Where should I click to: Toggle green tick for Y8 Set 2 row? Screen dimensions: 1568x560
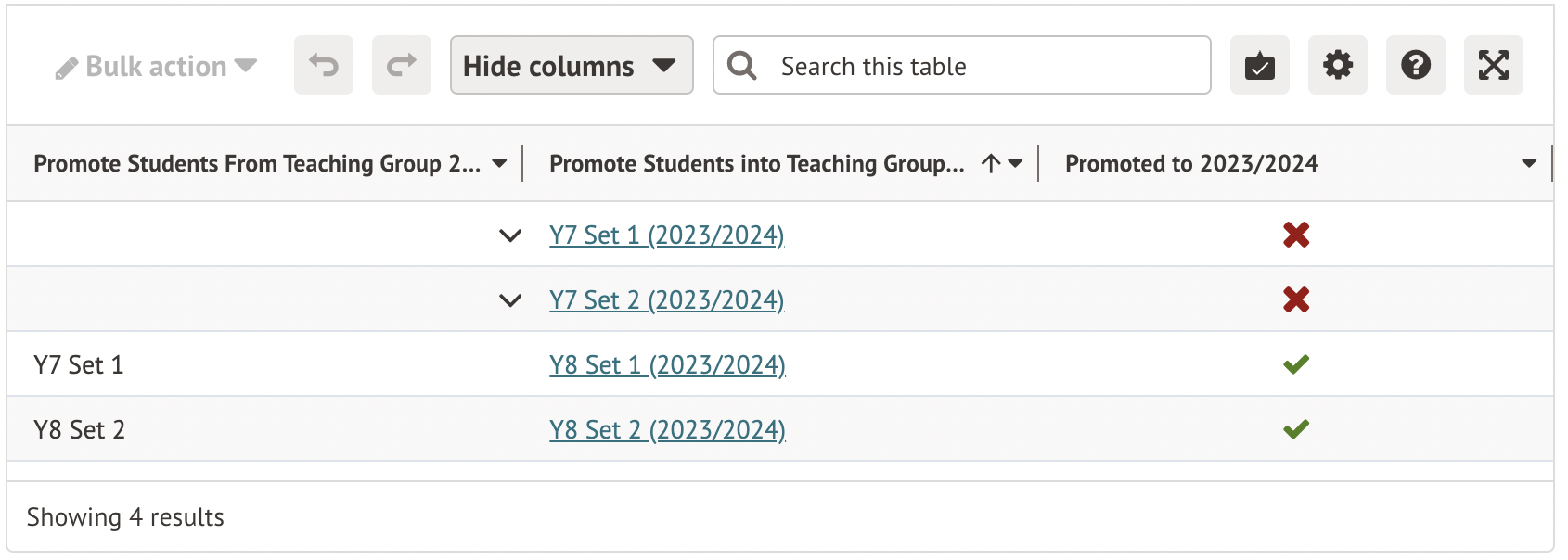pos(1296,429)
